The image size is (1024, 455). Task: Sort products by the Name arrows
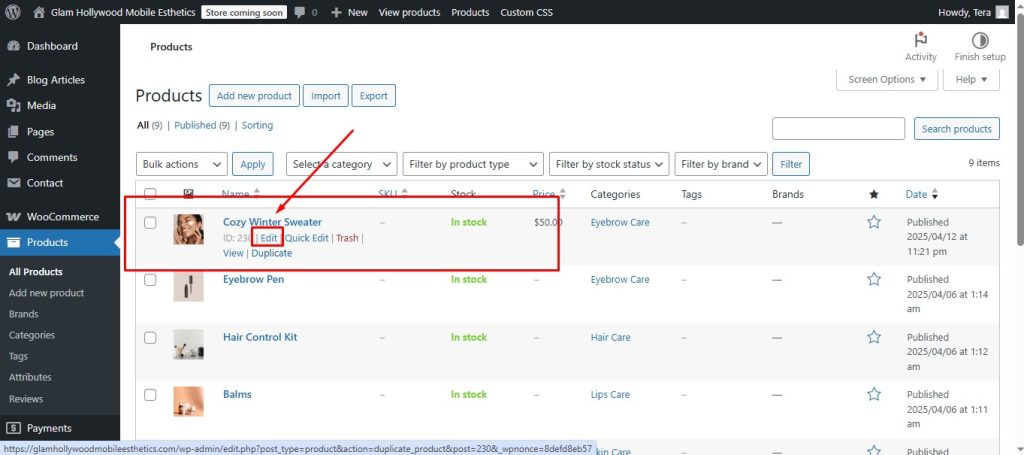click(x=257, y=194)
